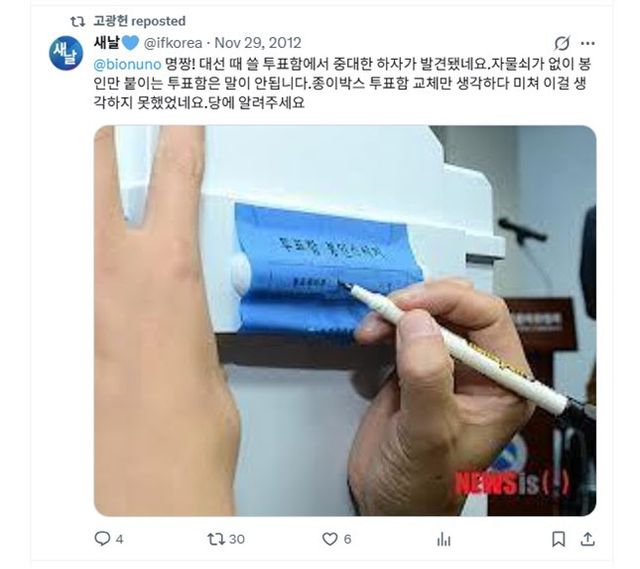Image resolution: width=640 pixels, height=569 pixels.
Task: Click the Nov 29, 2012 timestamp
Action: click(x=258, y=43)
